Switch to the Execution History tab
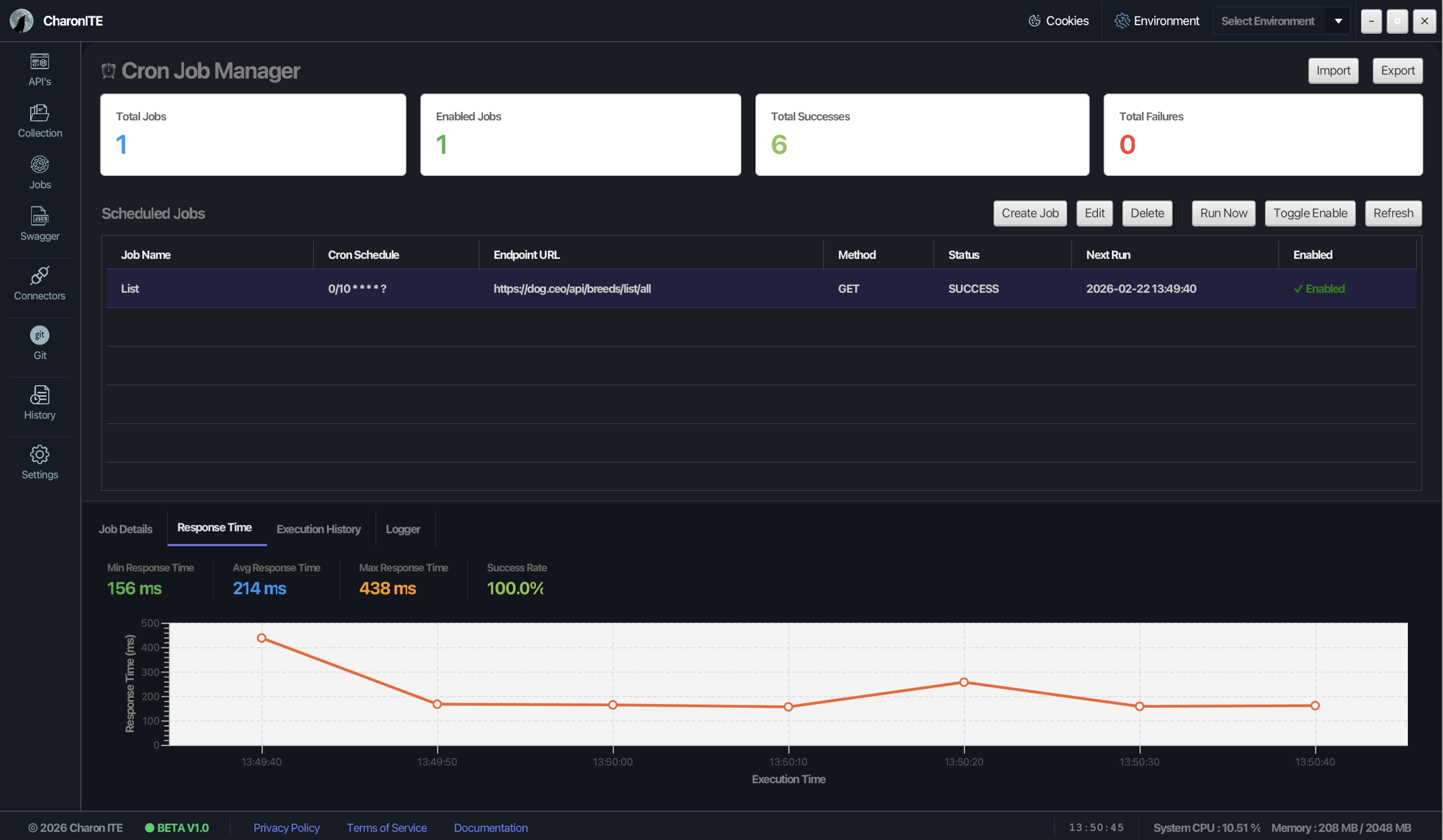 [319, 529]
